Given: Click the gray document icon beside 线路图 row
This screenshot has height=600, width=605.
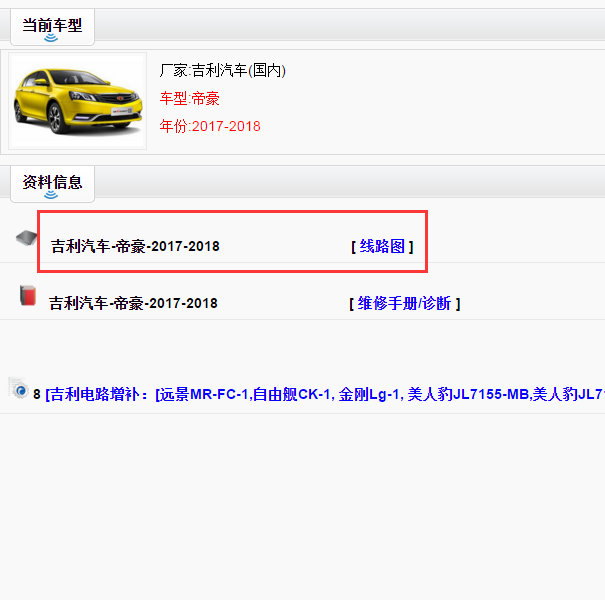Looking at the screenshot, I should point(26,237).
